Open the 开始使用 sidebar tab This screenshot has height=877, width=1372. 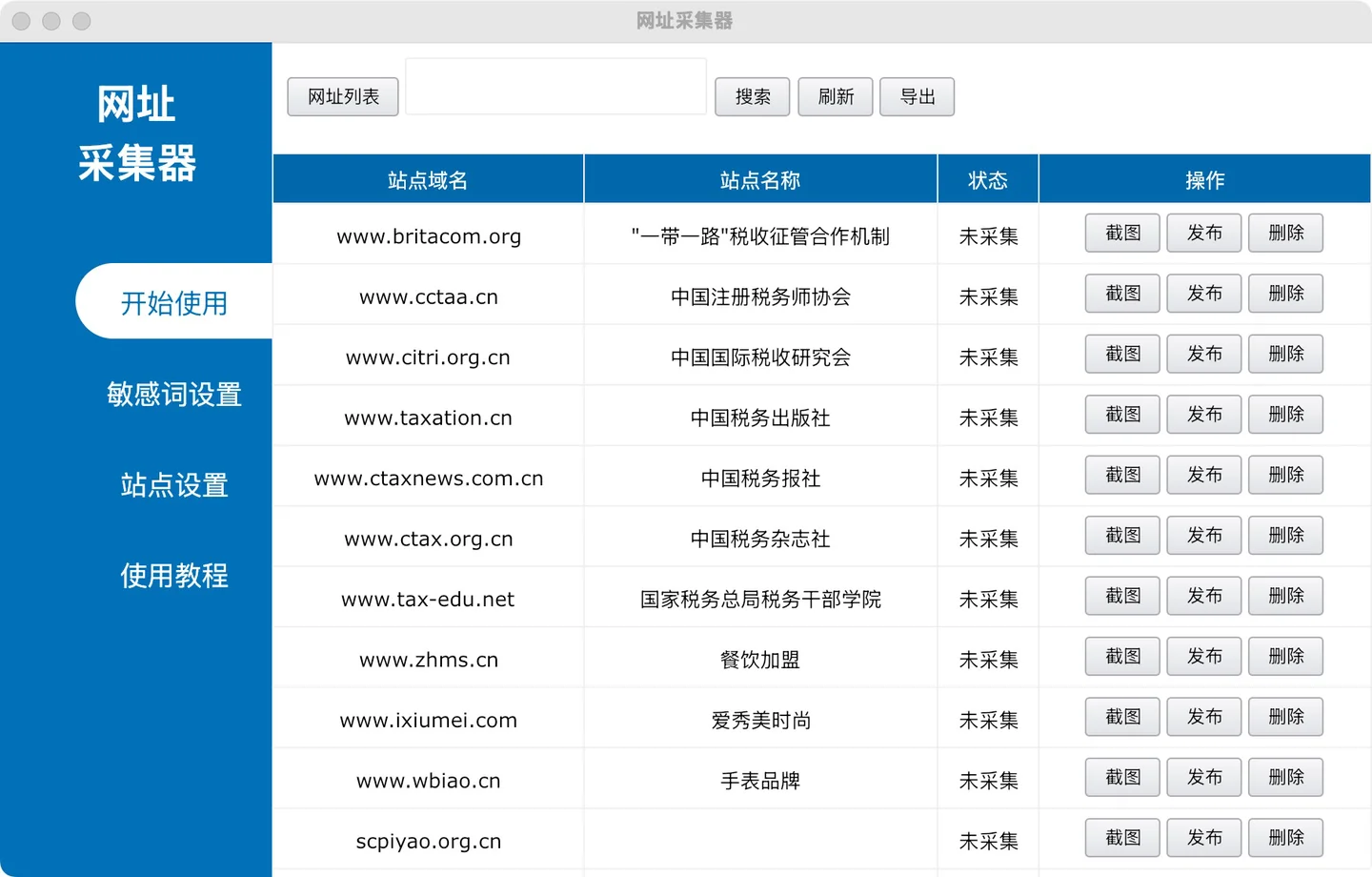(174, 302)
